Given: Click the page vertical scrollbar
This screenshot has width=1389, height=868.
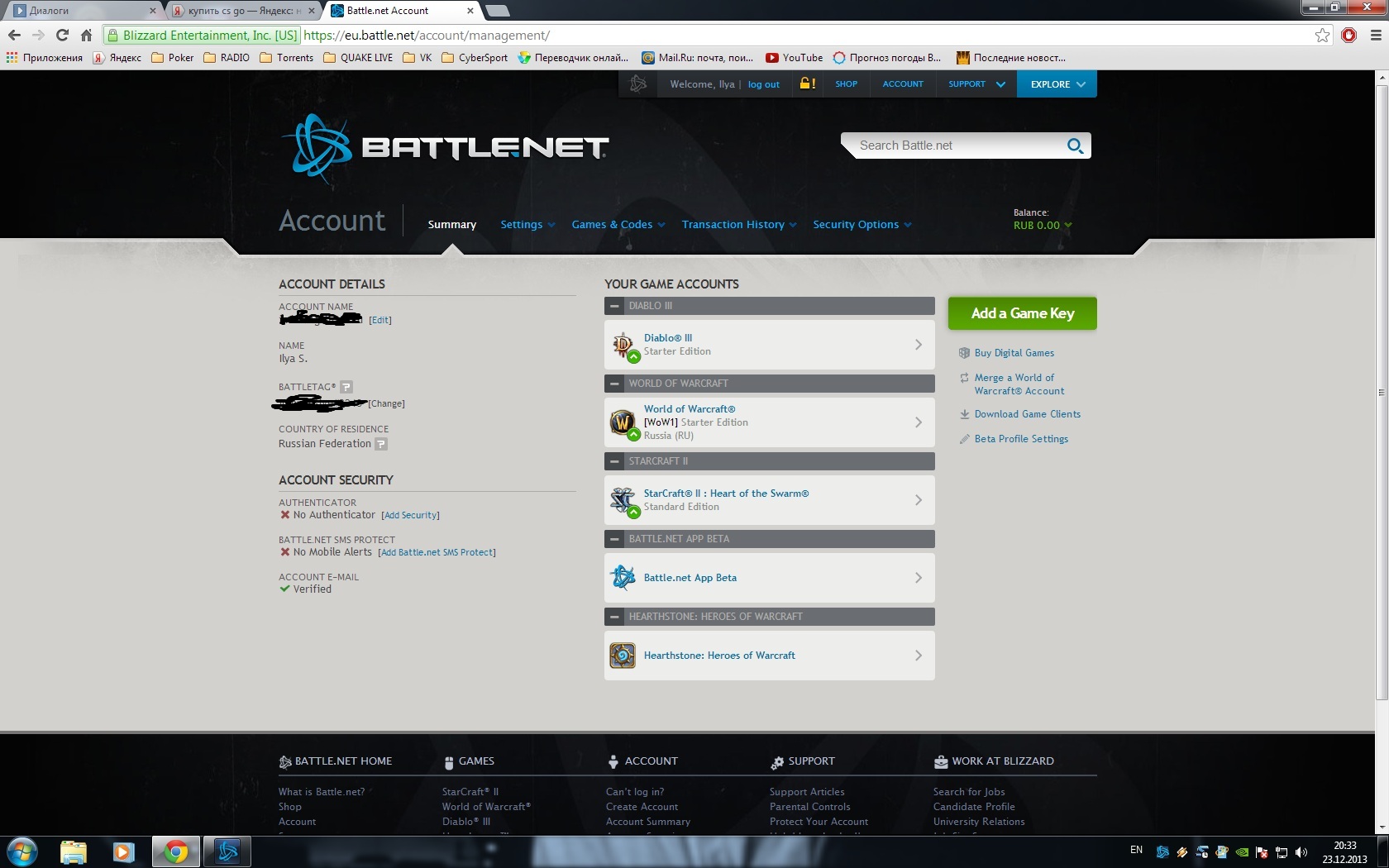Looking at the screenshot, I should 1381,393.
